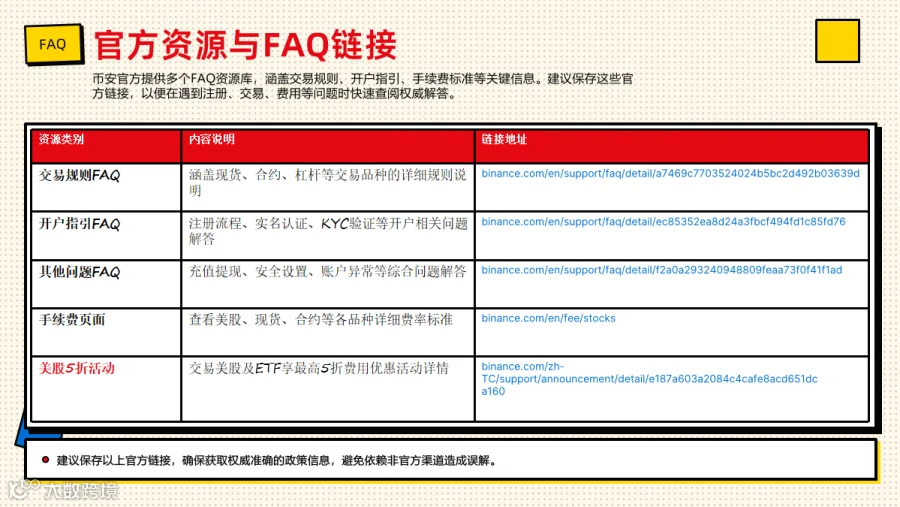Screen dimensions: 900x507
Task: Open the 美股5折活动 announcement link
Action: pos(649,379)
